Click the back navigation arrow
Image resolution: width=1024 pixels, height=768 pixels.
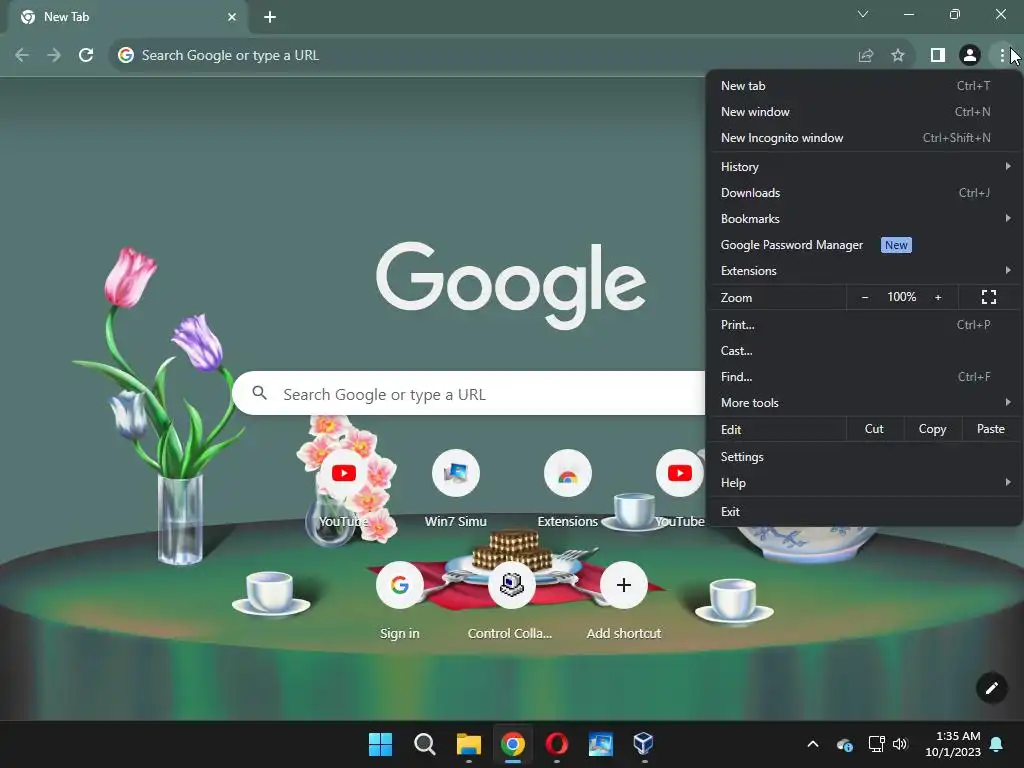click(22, 56)
